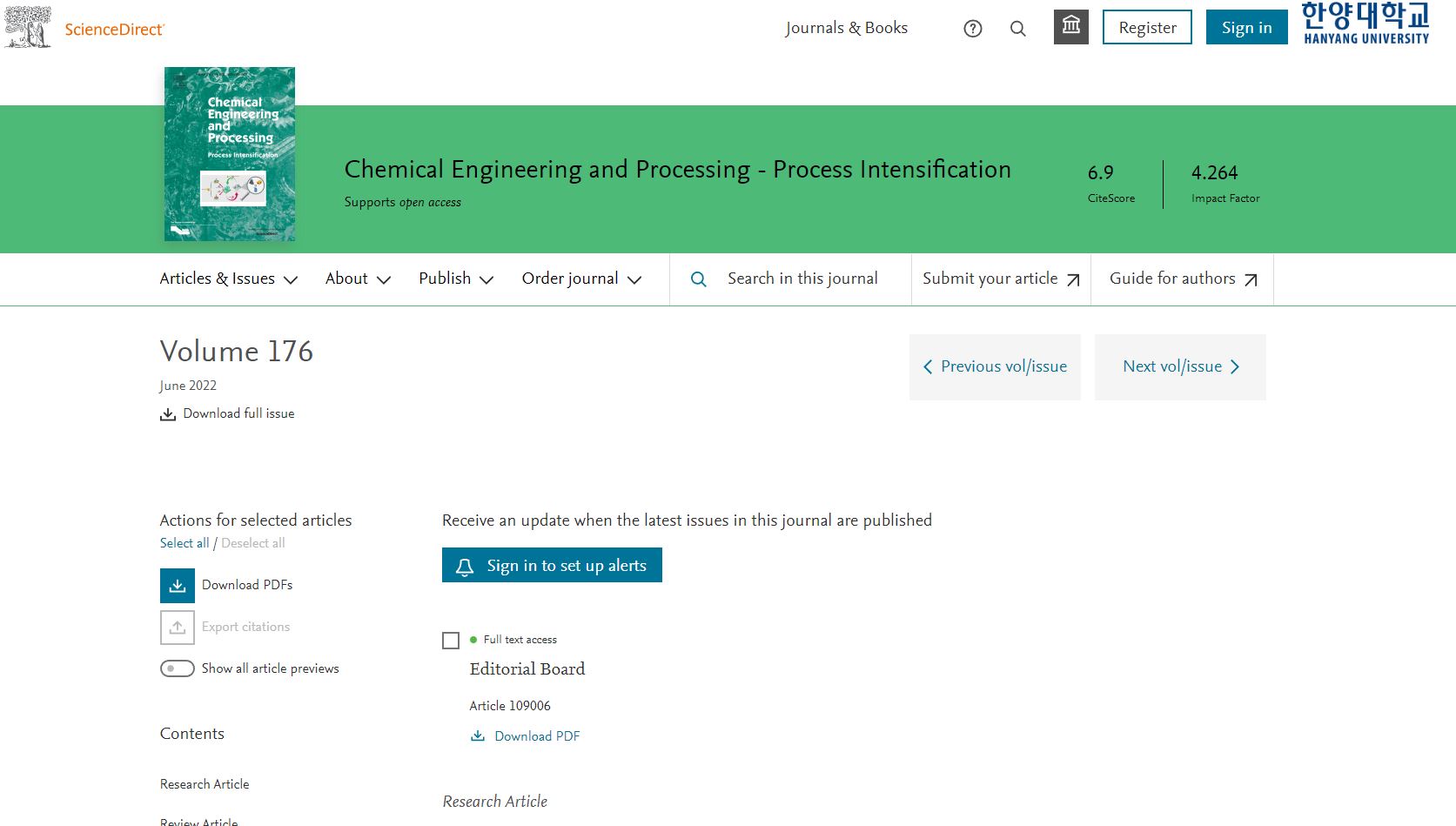This screenshot has height=826, width=1456.
Task: Click the Search in this journal field
Action: [x=802, y=279]
